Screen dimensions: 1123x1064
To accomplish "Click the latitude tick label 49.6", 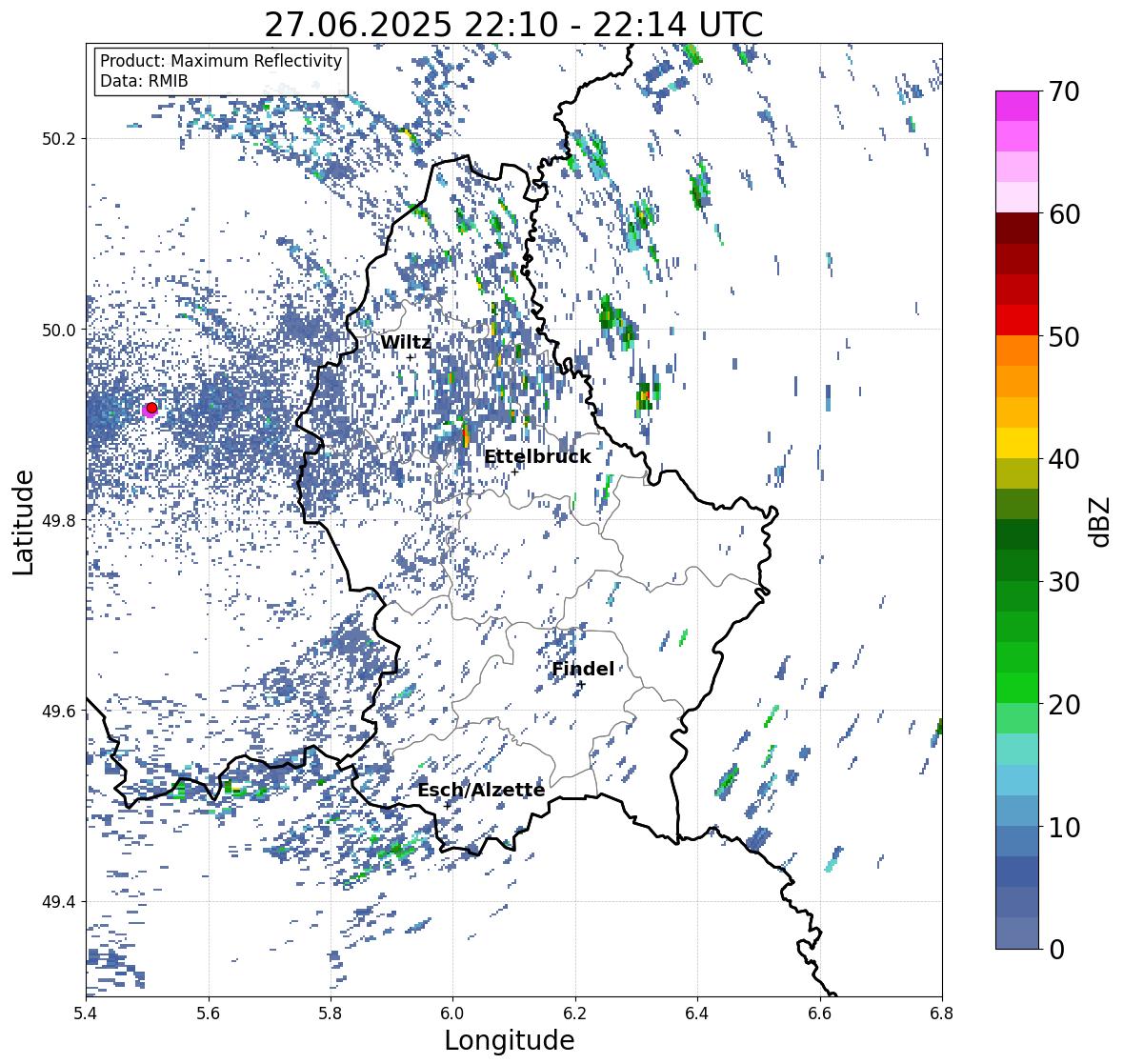I will pos(59,711).
